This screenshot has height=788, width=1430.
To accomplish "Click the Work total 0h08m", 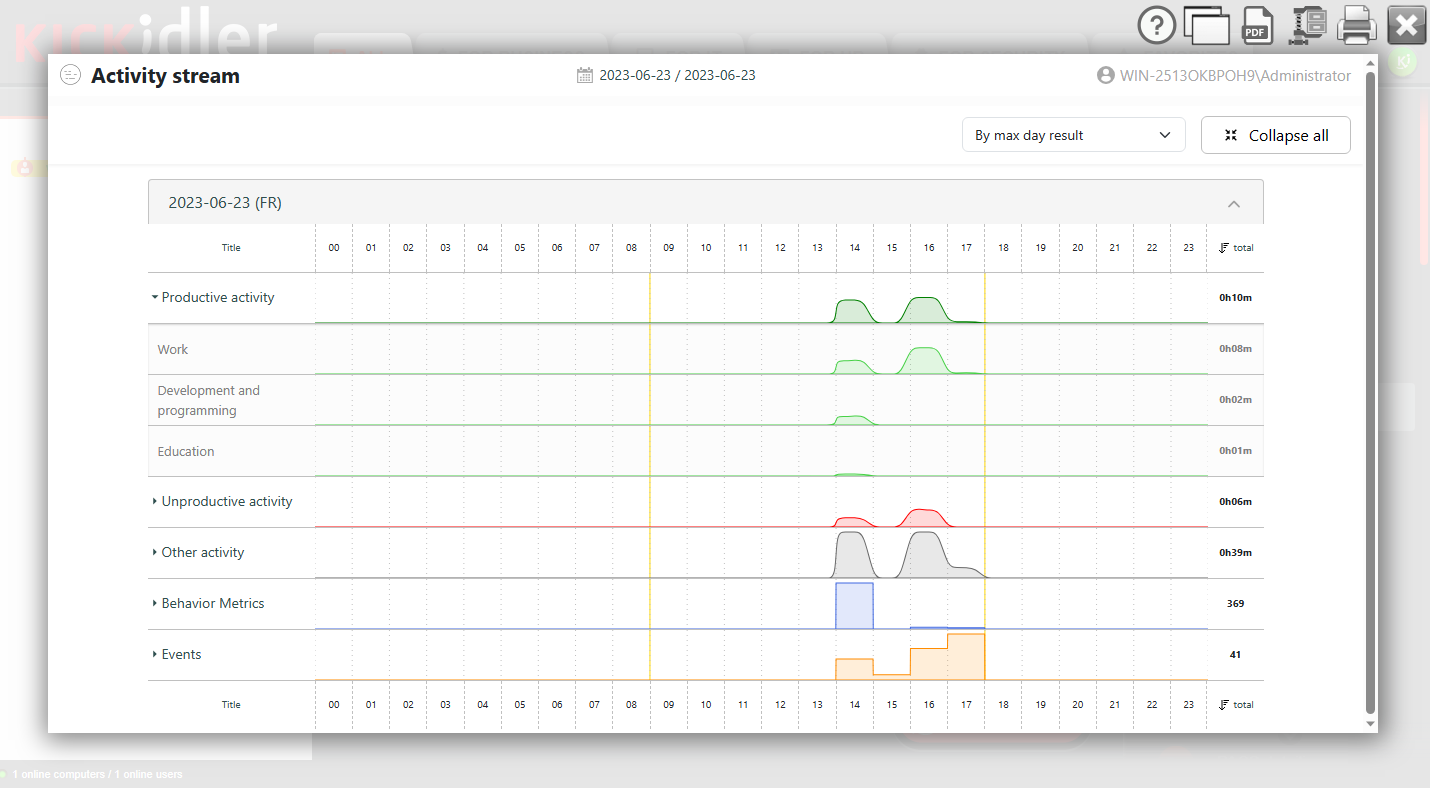I will coord(1235,349).
